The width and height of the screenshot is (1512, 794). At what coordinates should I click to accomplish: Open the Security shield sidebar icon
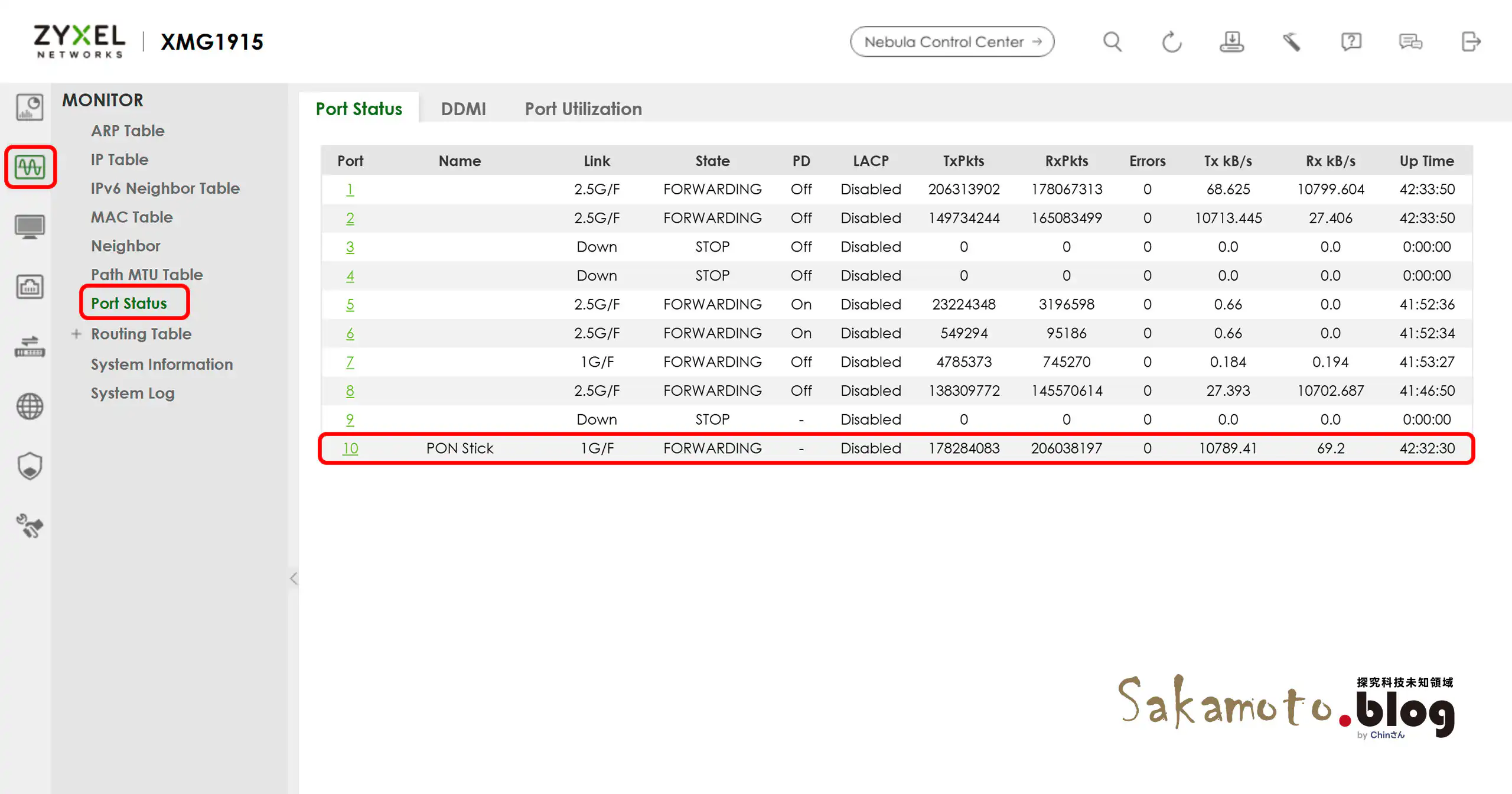click(x=30, y=466)
